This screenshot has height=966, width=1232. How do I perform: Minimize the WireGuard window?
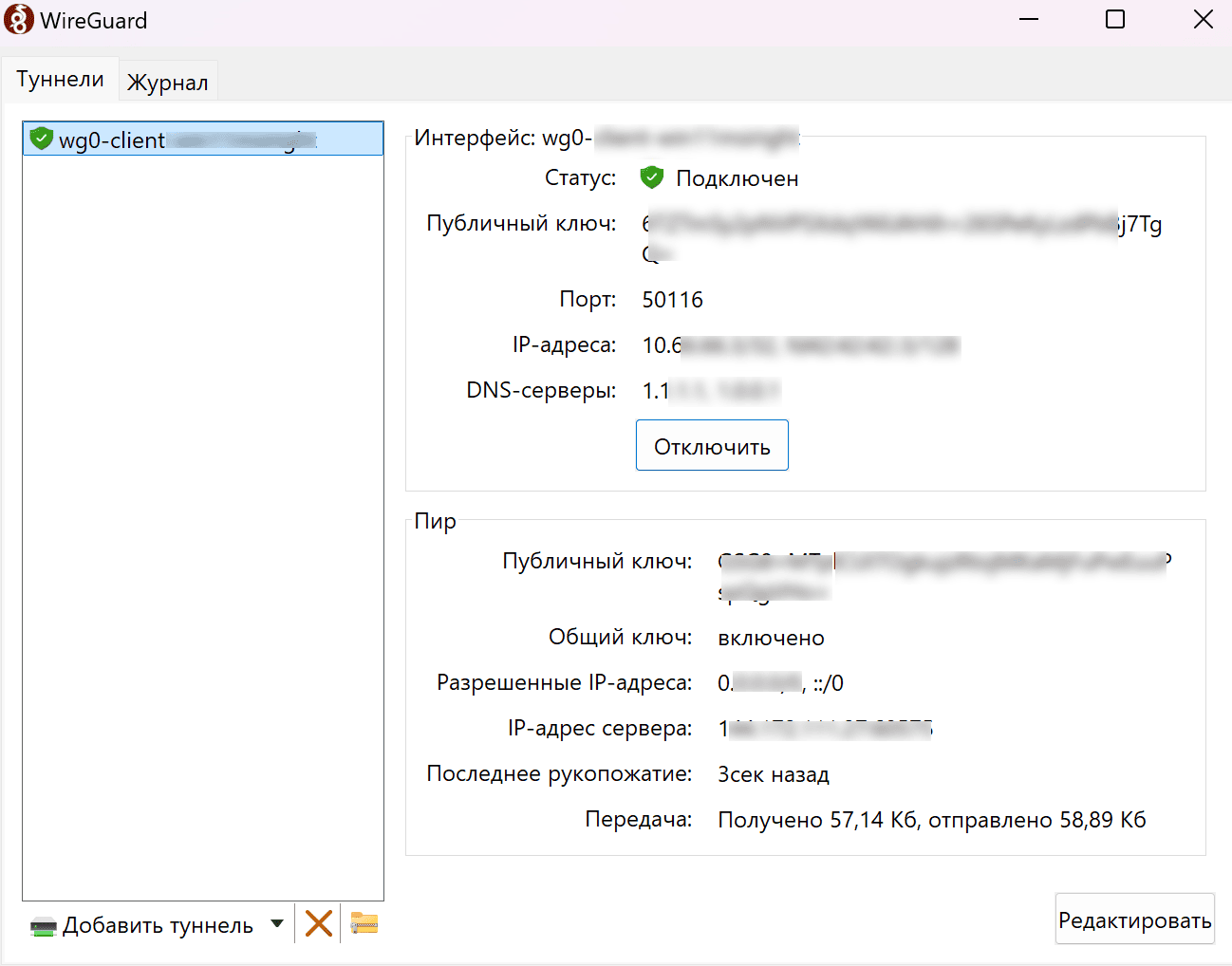tap(1029, 20)
